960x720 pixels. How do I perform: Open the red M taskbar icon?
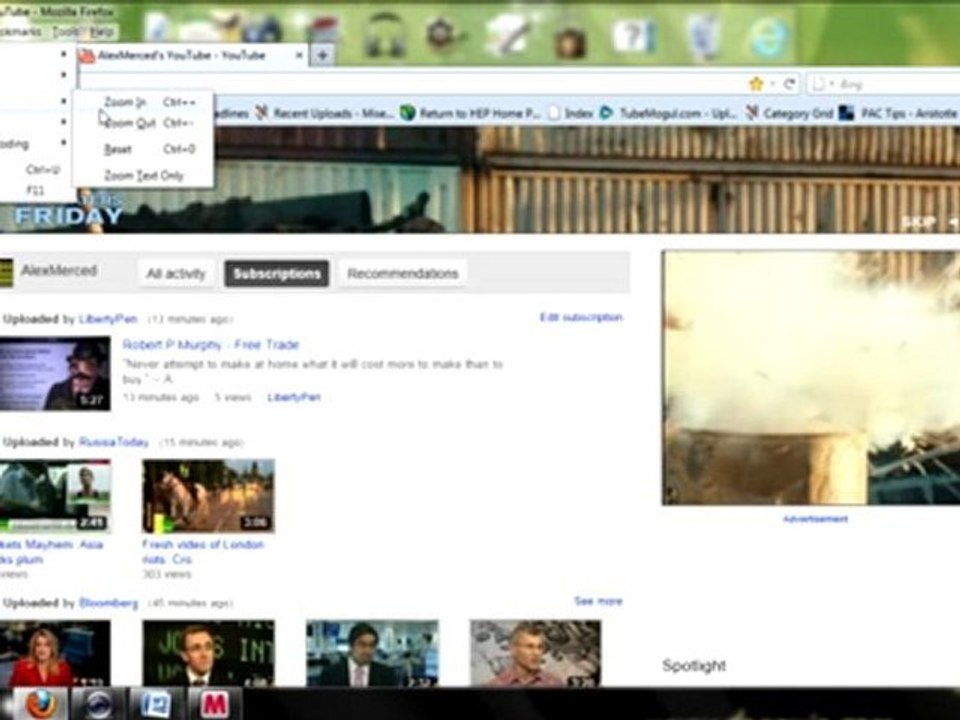[214, 704]
